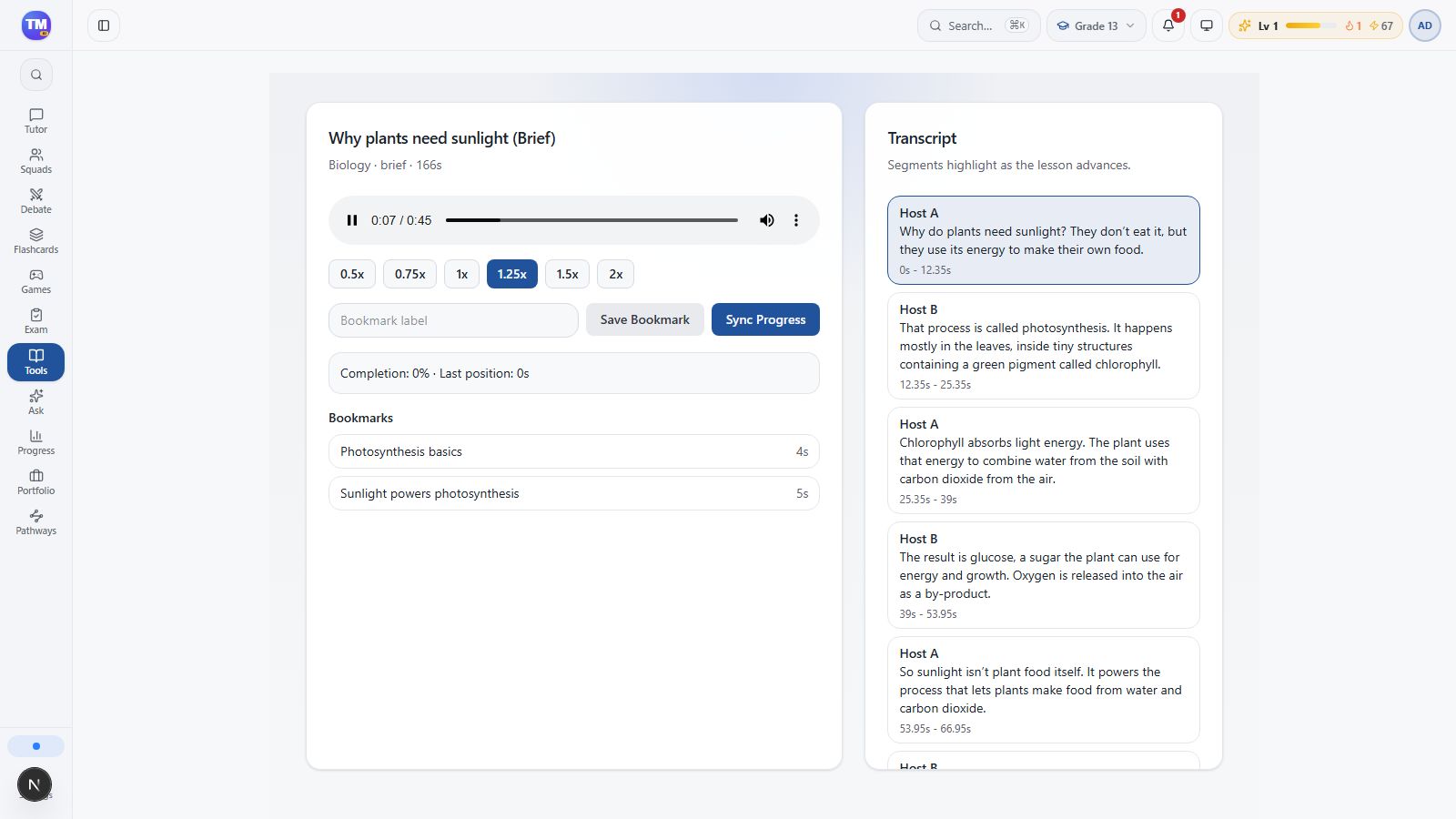Click Sync Progress
The width and height of the screenshot is (1456, 819).
(x=765, y=319)
